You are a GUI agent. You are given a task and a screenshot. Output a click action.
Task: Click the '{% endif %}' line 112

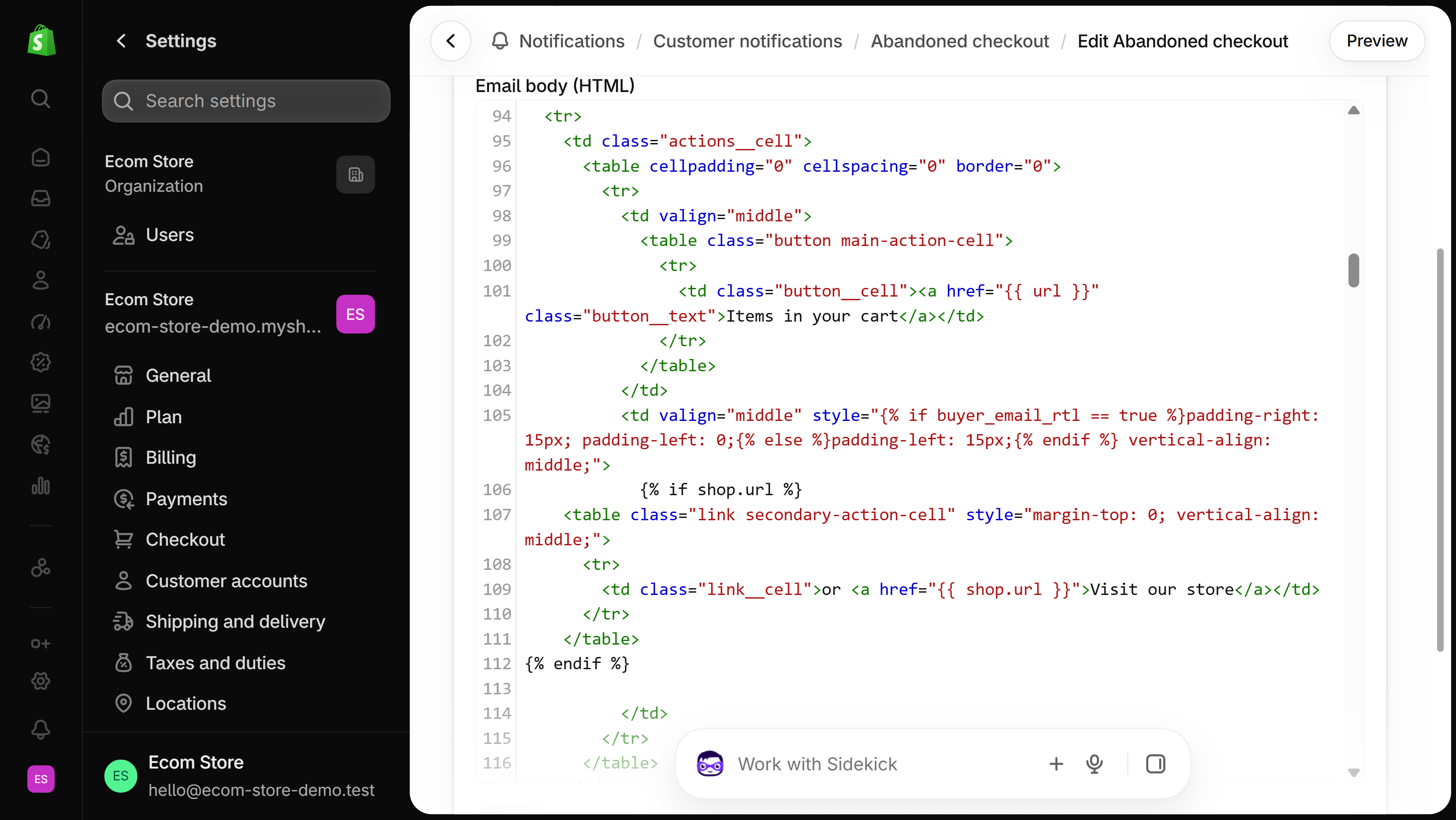(x=576, y=663)
